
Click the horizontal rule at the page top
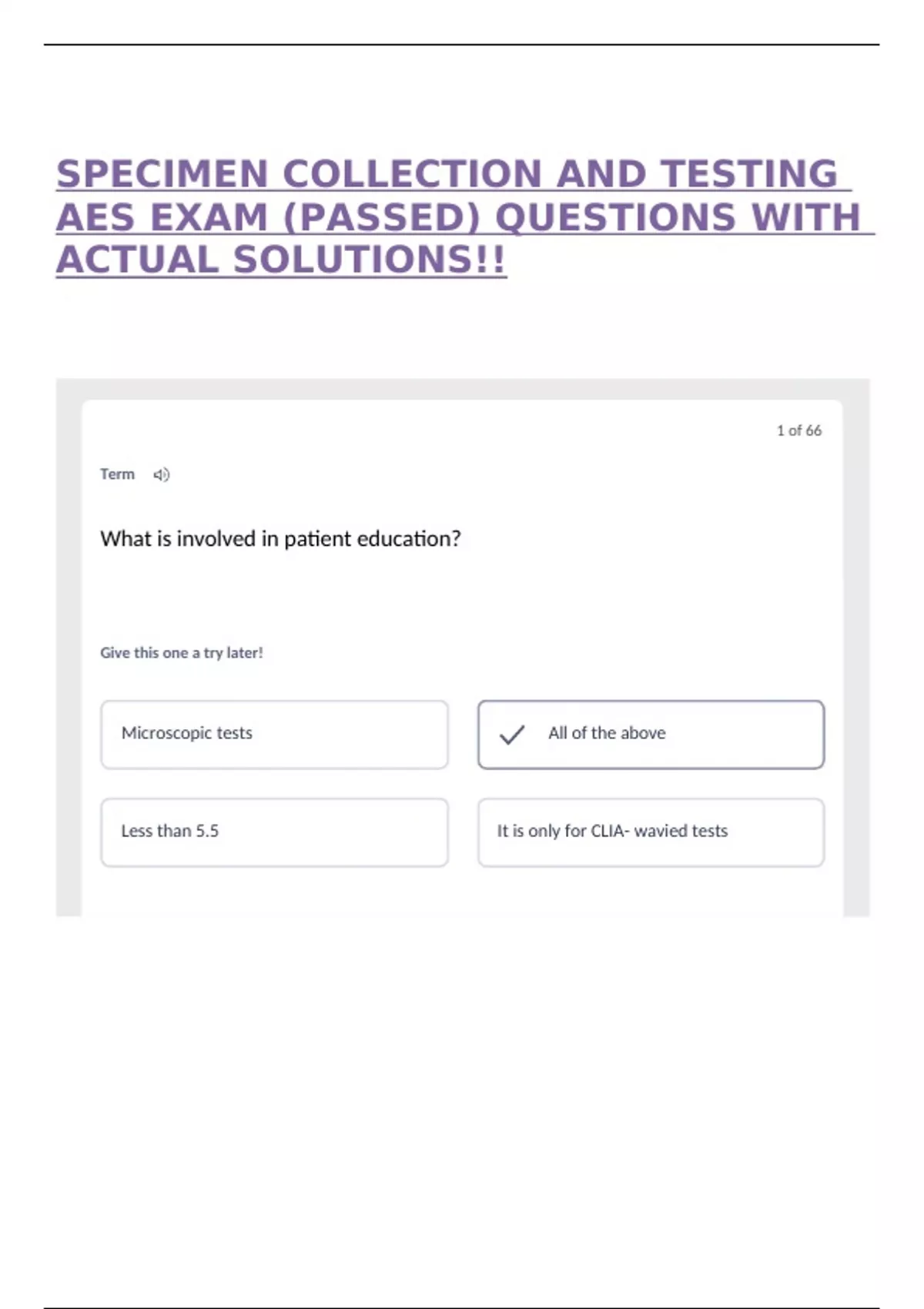coord(462,45)
